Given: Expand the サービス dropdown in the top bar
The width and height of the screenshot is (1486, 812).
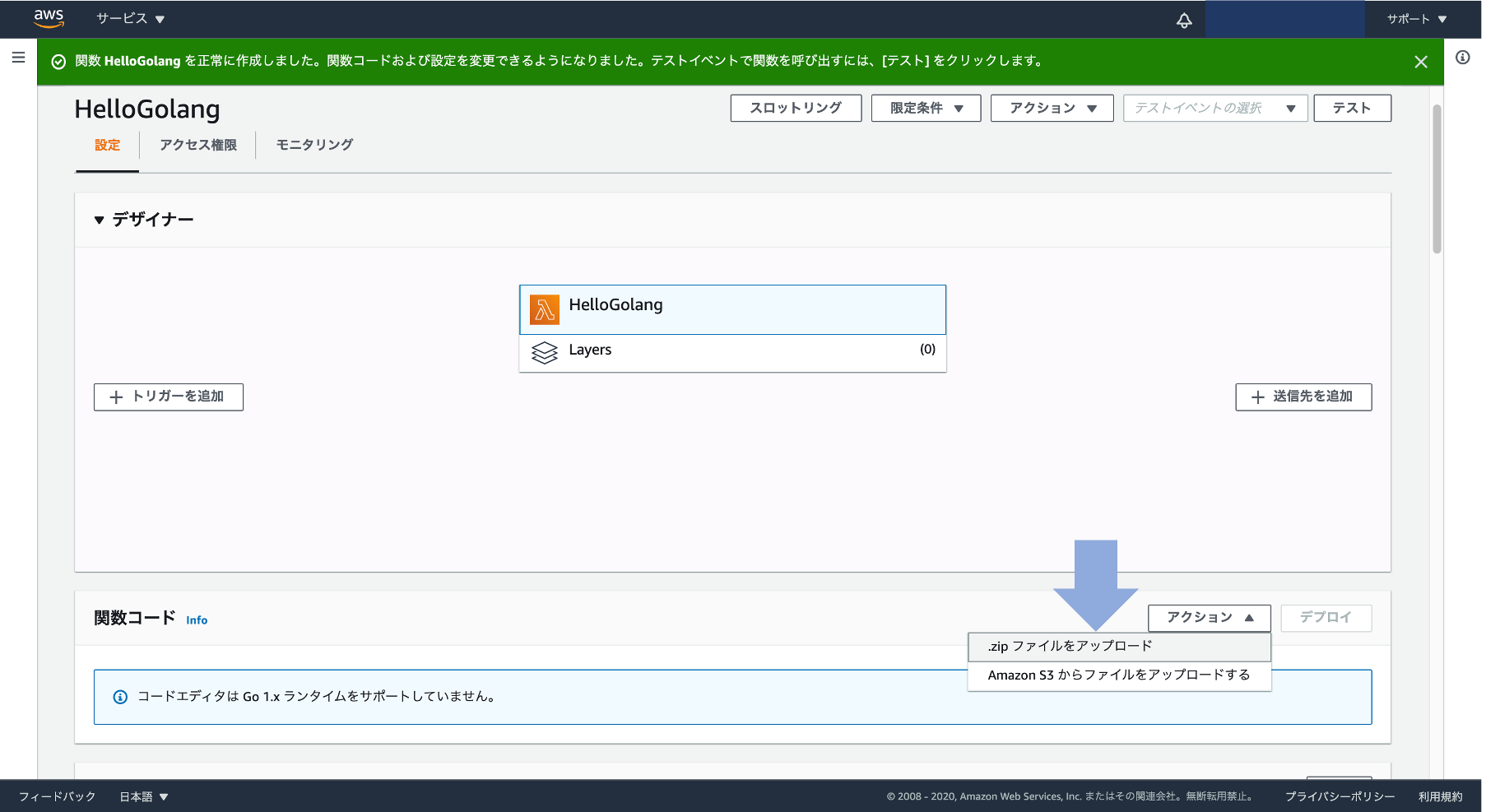Looking at the screenshot, I should click(130, 18).
